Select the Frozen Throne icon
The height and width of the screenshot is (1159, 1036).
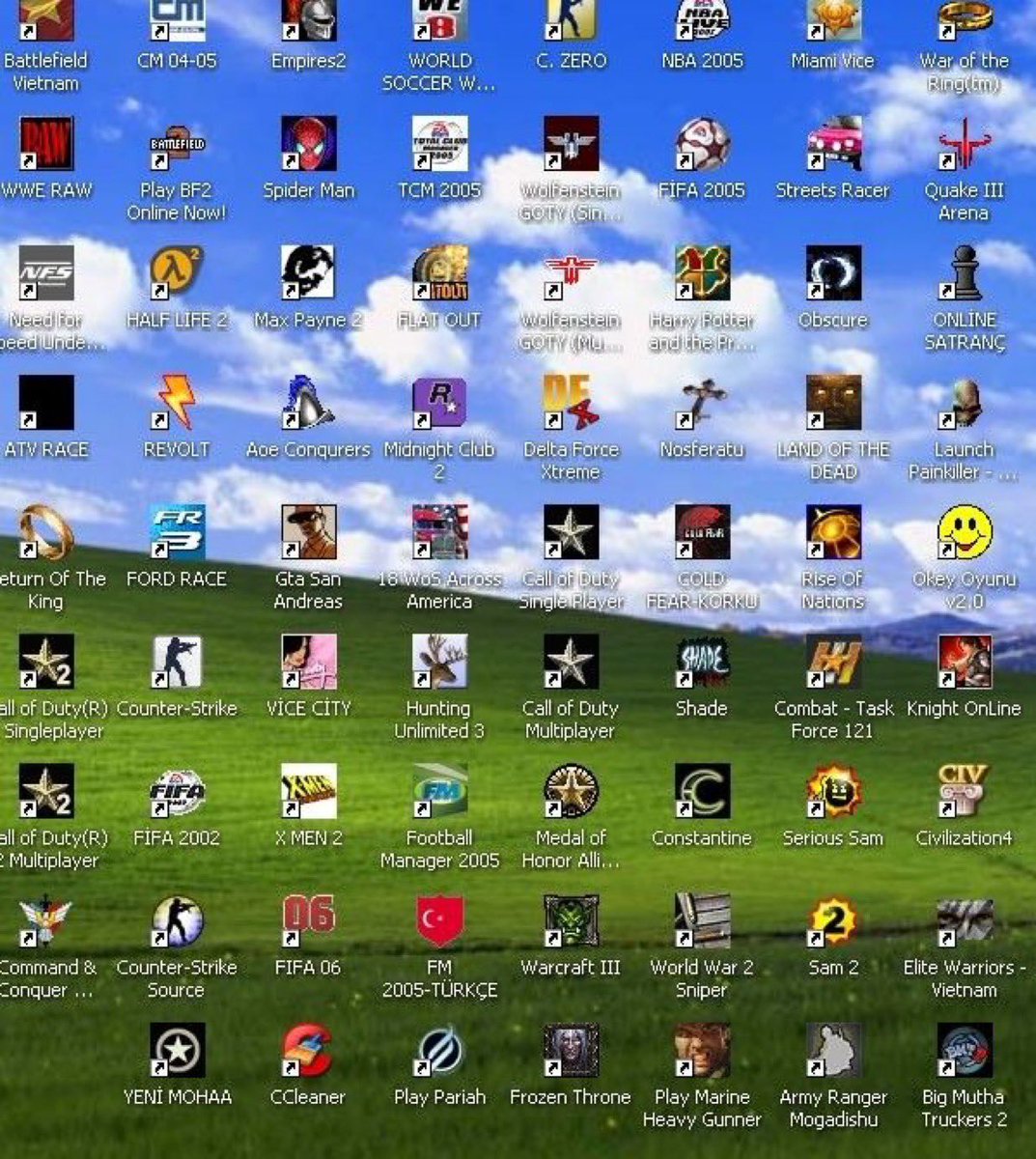571,1050
